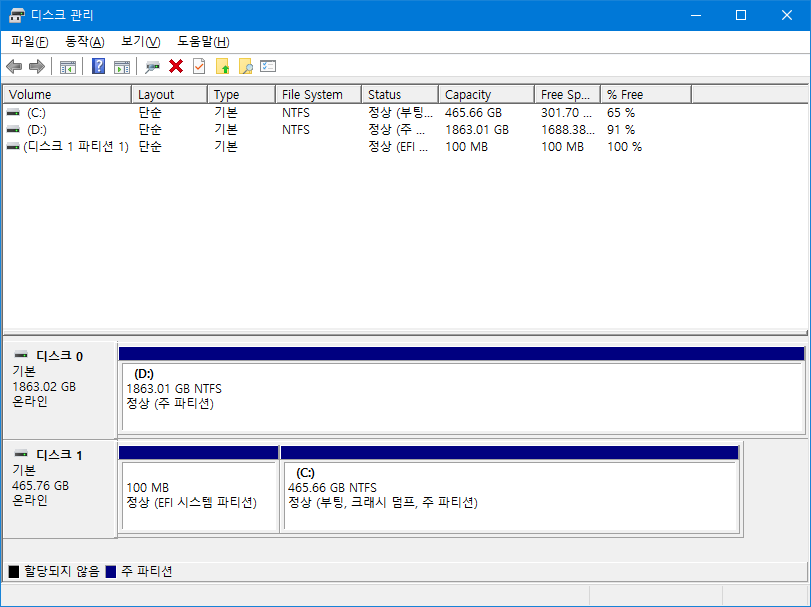
Task: Click the navy 주 파티션 legend swatch
Action: tap(111, 571)
